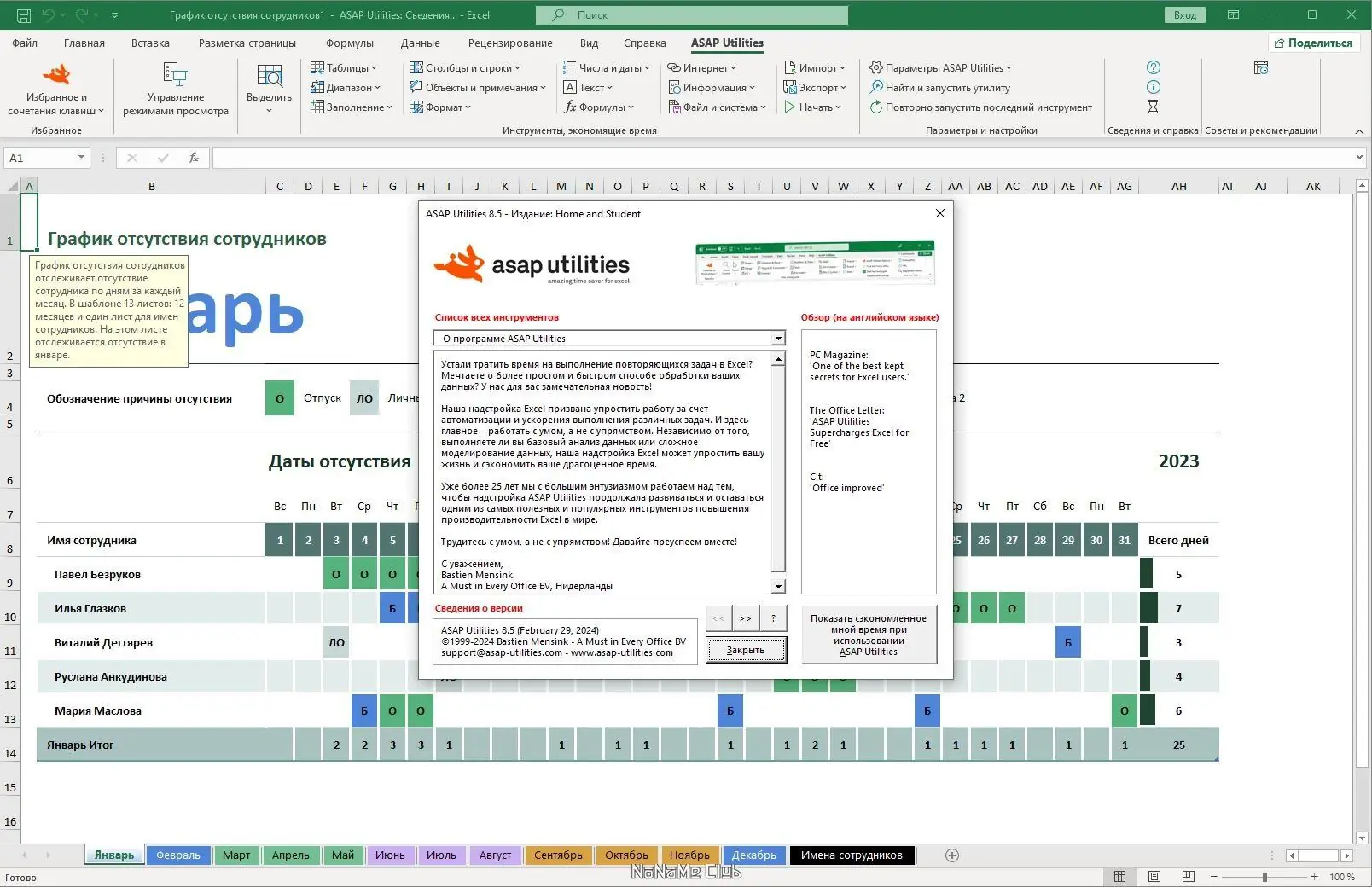Open the Файл tab
Image resolution: width=1372 pixels, height=887 pixels.
(x=25, y=43)
